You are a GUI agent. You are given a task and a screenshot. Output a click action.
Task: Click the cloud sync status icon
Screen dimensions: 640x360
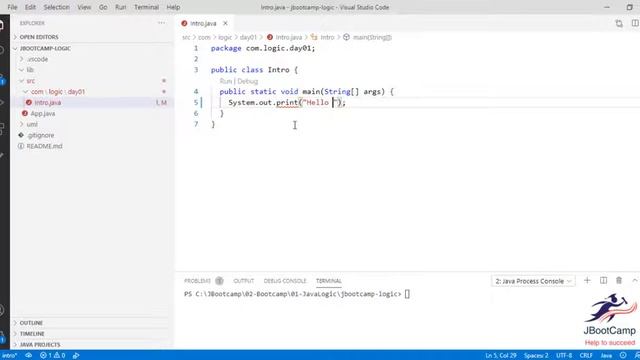pos(28,355)
